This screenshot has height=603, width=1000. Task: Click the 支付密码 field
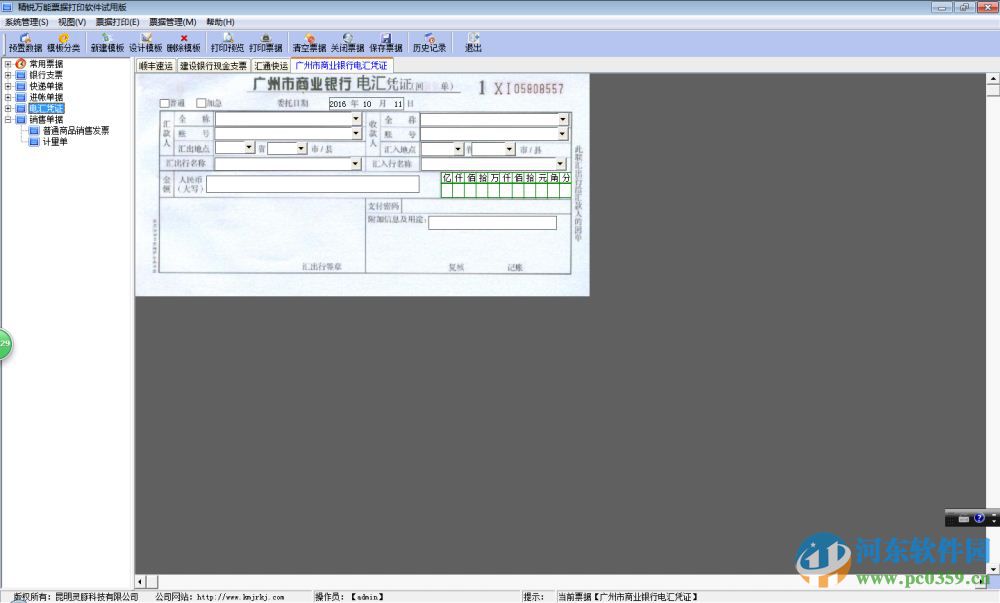486,206
